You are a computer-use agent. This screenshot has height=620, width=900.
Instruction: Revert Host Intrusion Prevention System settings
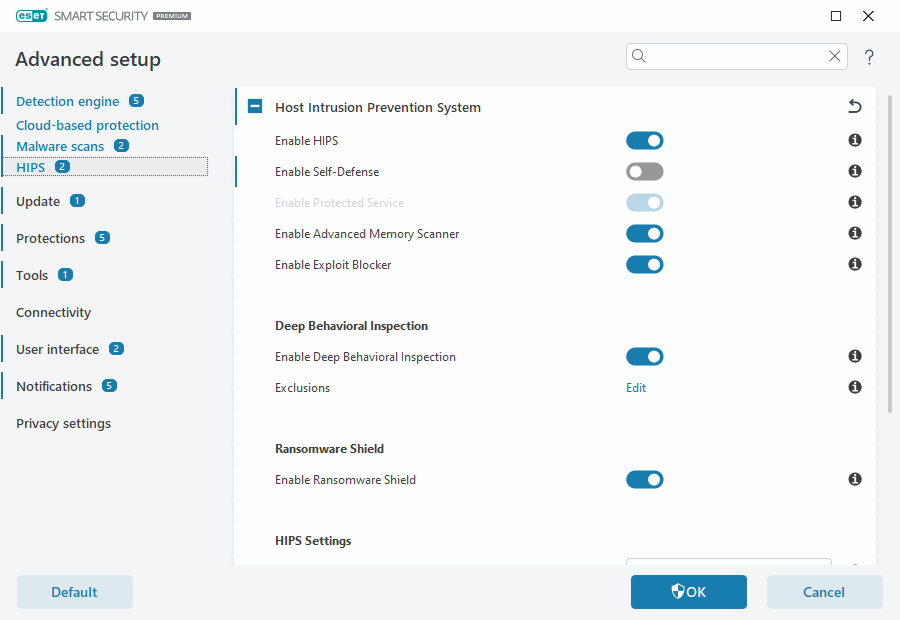point(854,107)
